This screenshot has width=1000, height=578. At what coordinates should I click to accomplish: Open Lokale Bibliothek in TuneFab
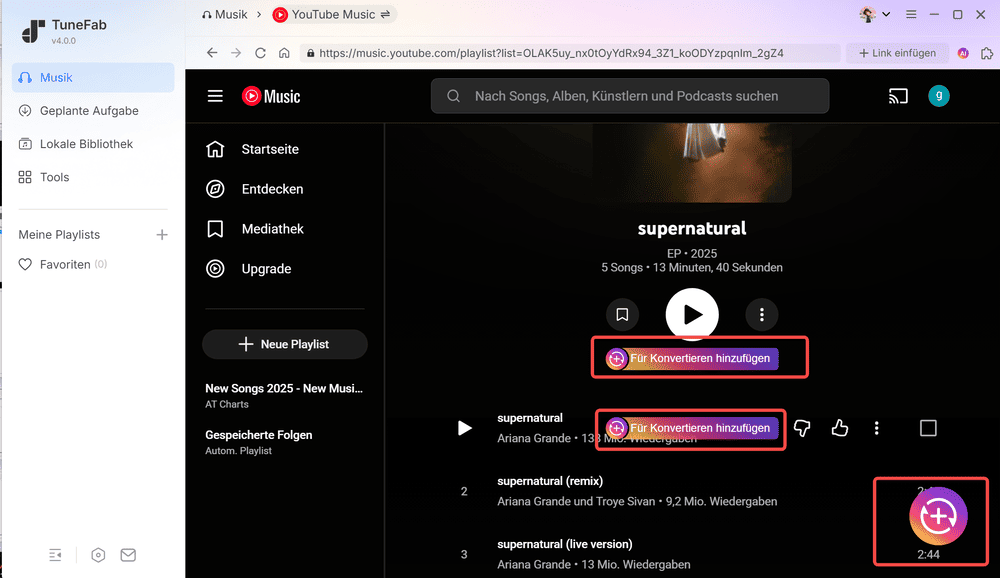86,144
